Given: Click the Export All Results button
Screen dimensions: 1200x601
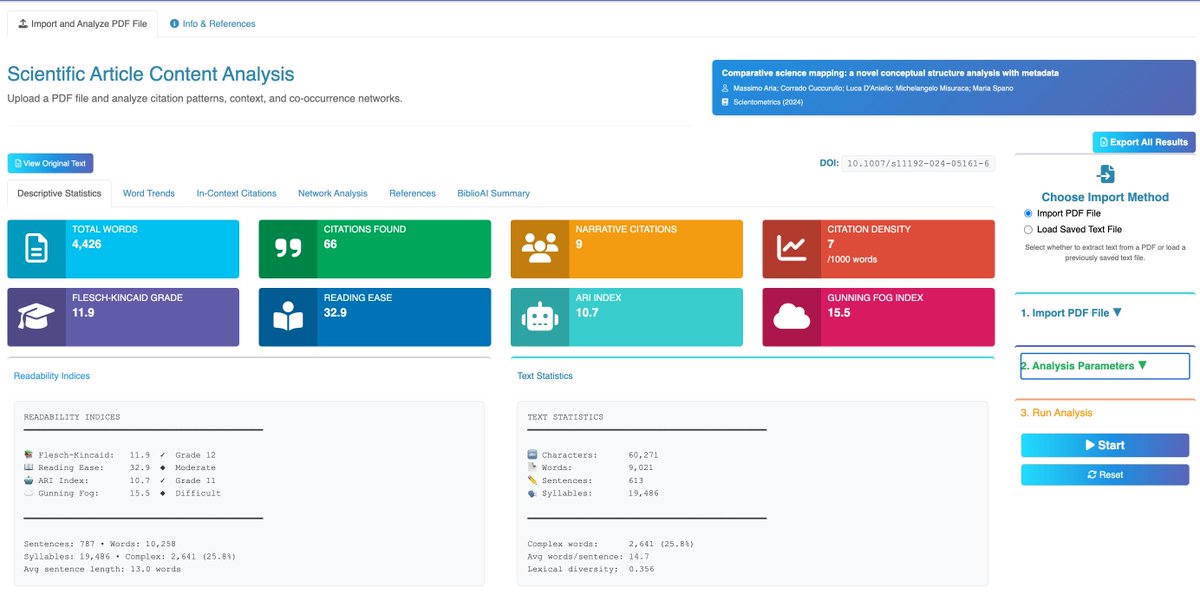Looking at the screenshot, I should [1143, 142].
